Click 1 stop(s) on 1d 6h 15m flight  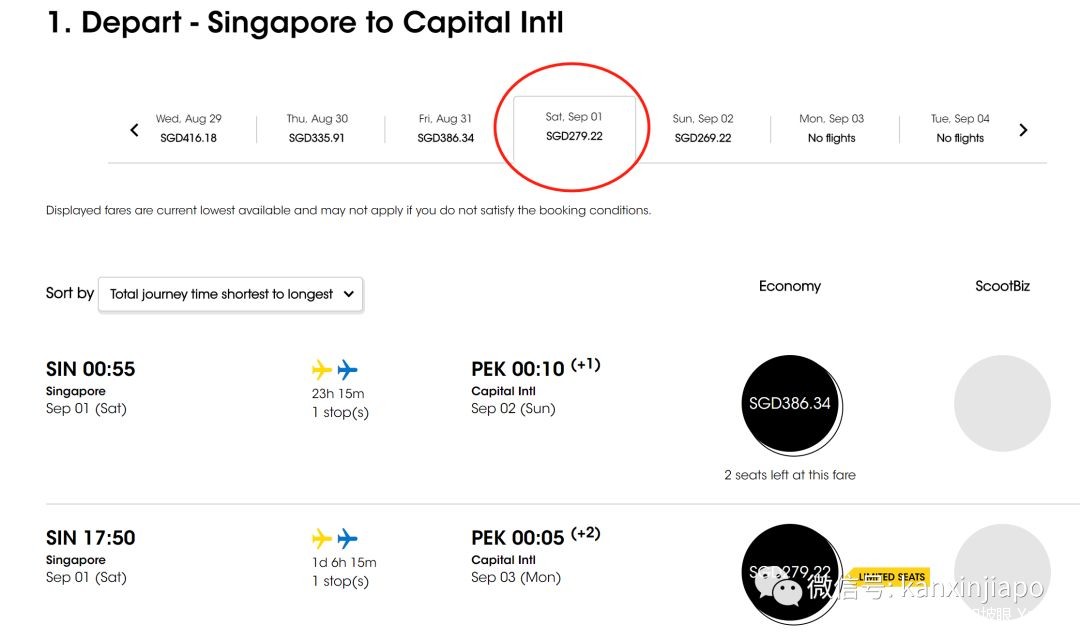click(340, 581)
